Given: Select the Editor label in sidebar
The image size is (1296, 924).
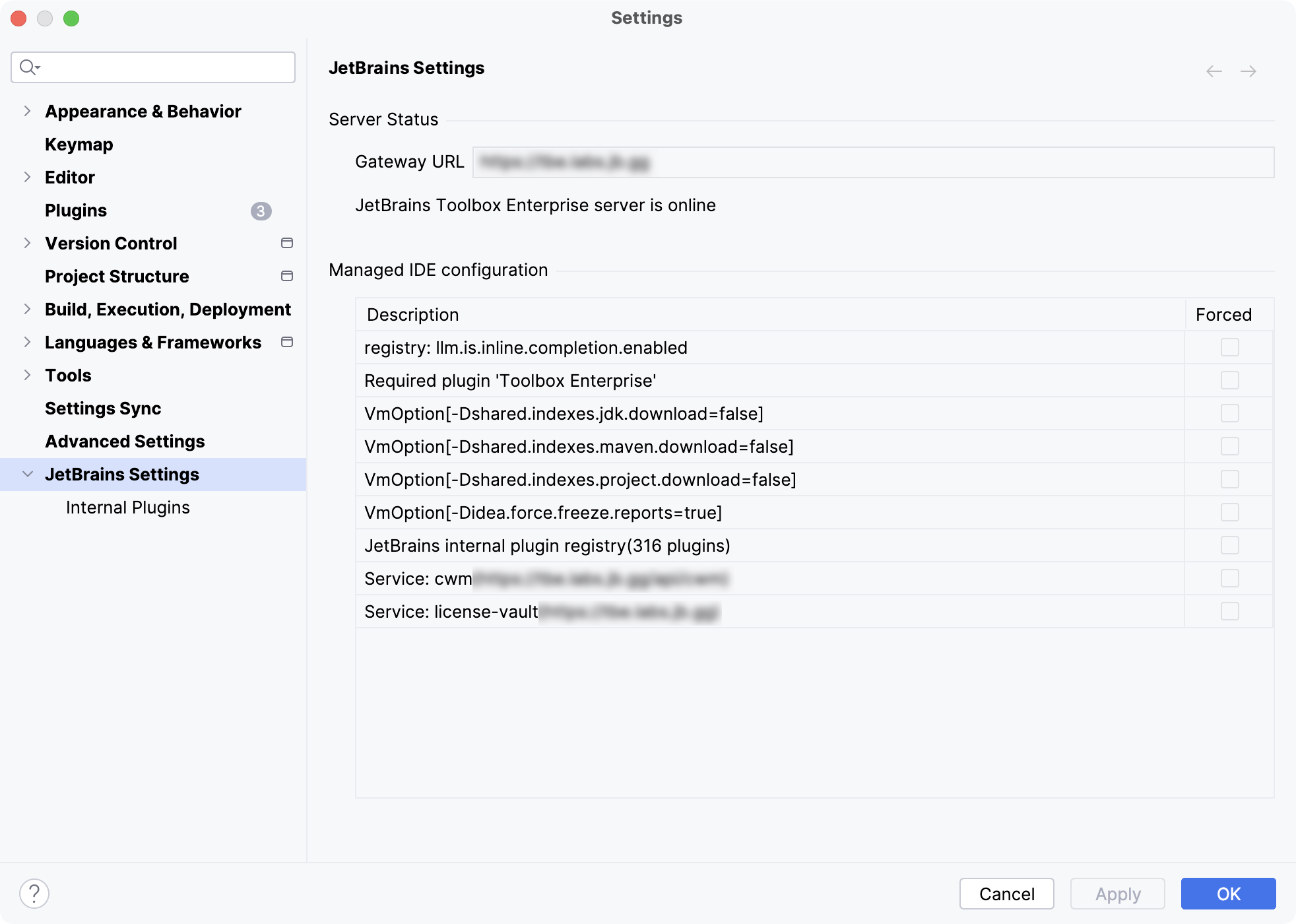Looking at the screenshot, I should click(x=70, y=178).
